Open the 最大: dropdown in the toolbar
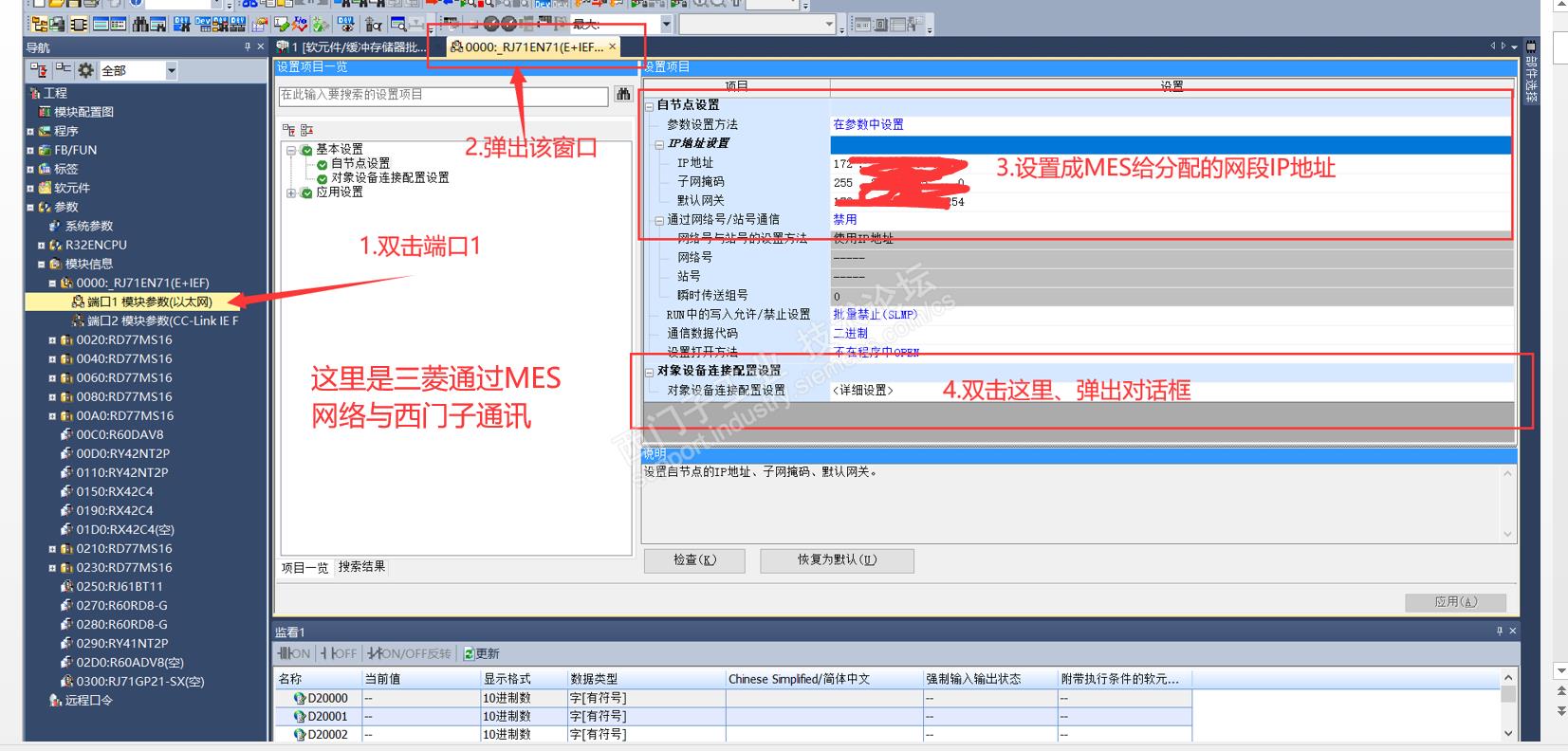 (x=666, y=25)
